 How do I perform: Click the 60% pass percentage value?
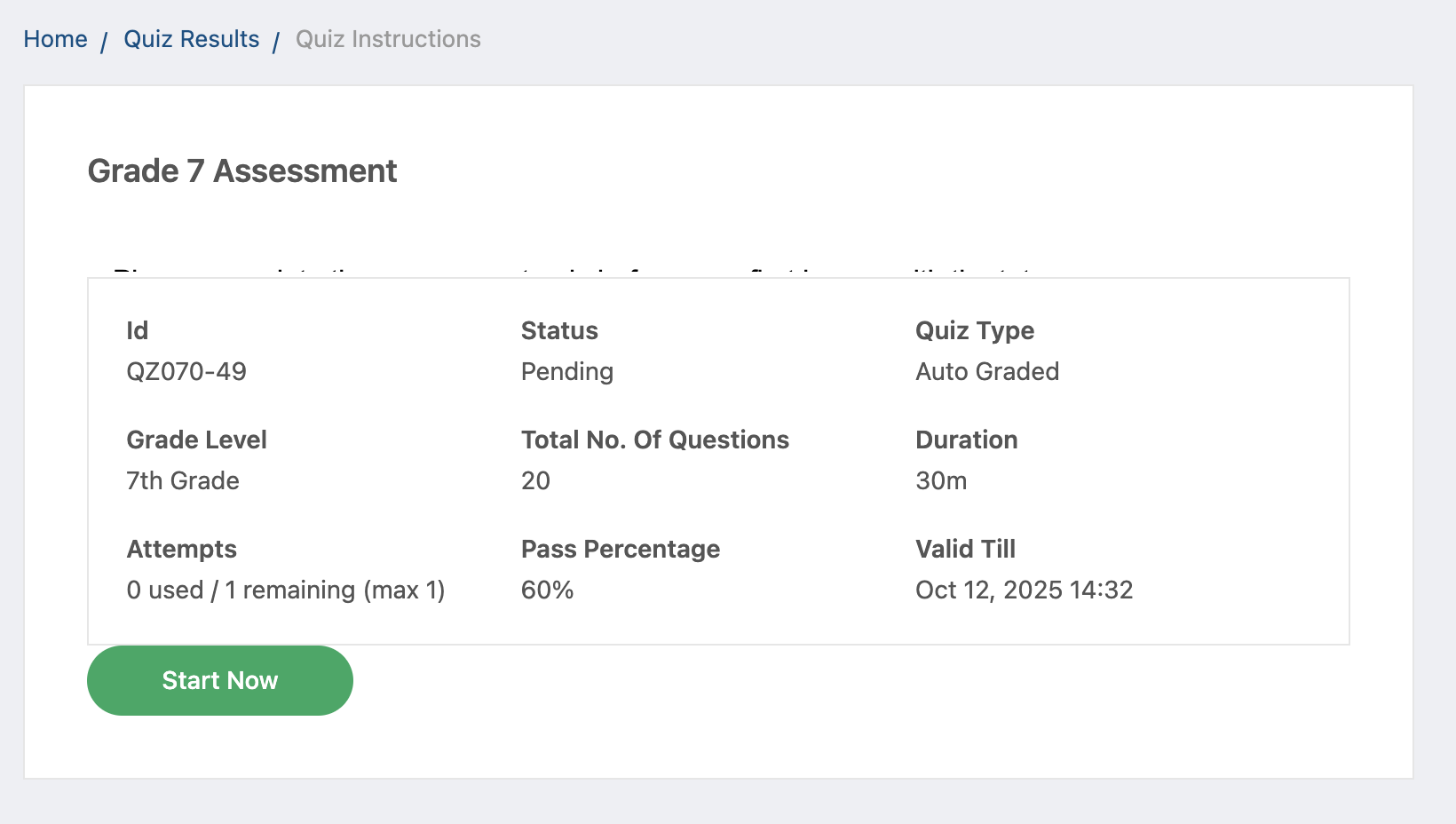pyautogui.click(x=546, y=590)
